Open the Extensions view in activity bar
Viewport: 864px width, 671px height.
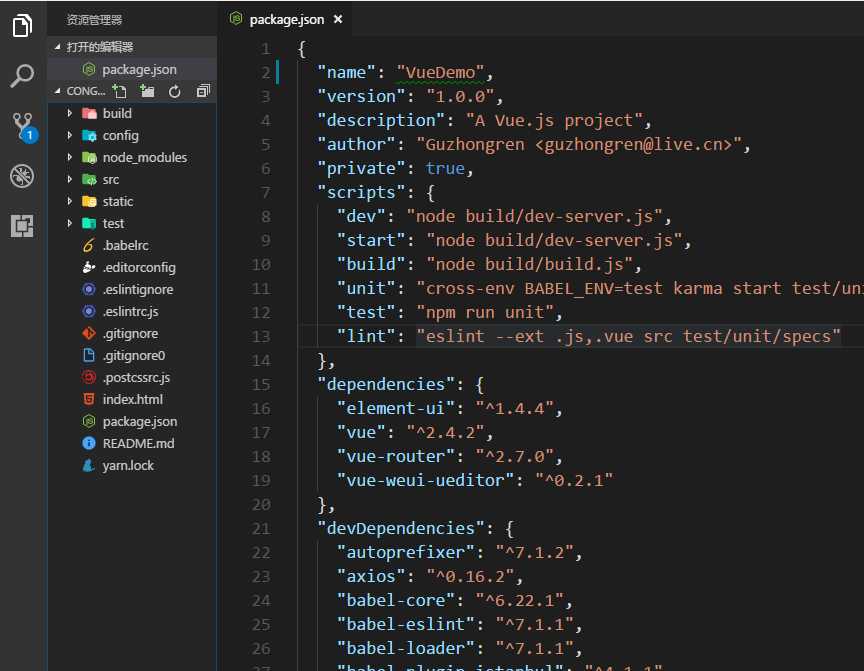click(x=22, y=226)
